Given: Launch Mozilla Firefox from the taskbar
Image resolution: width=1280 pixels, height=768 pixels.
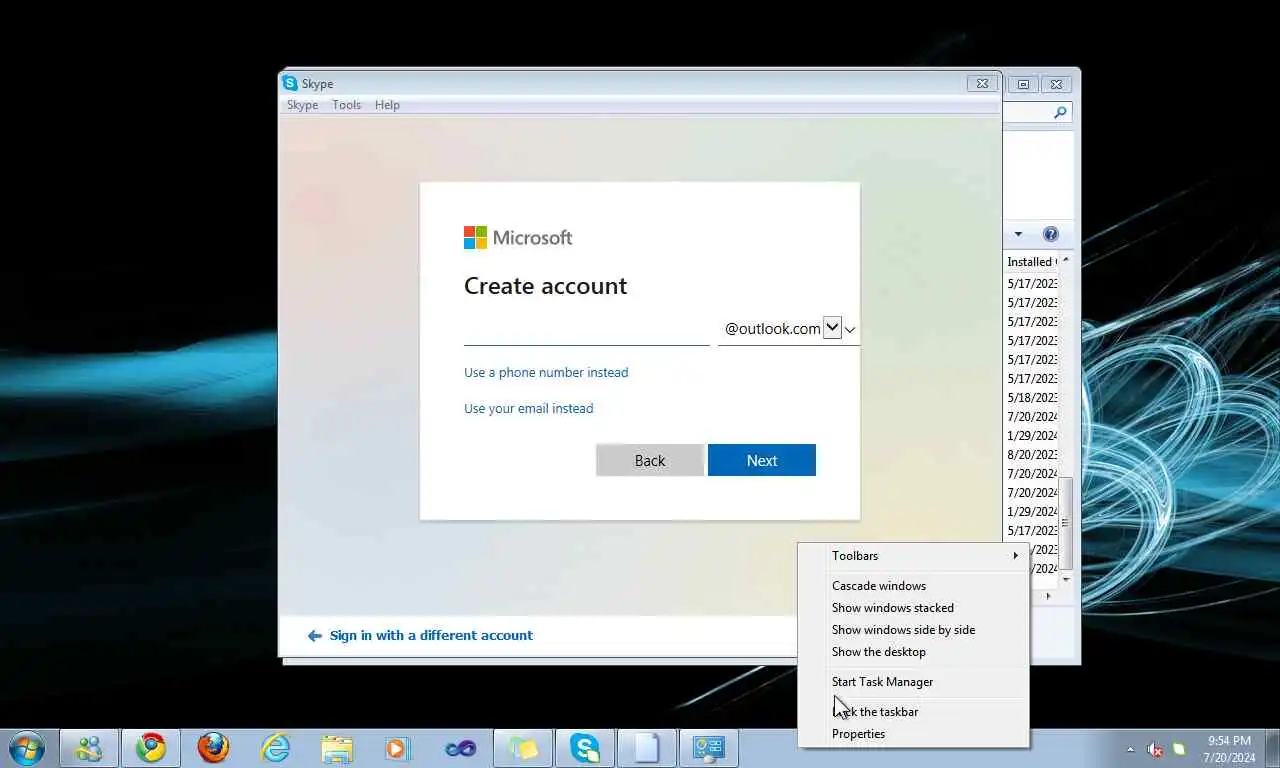Looking at the screenshot, I should [x=212, y=748].
